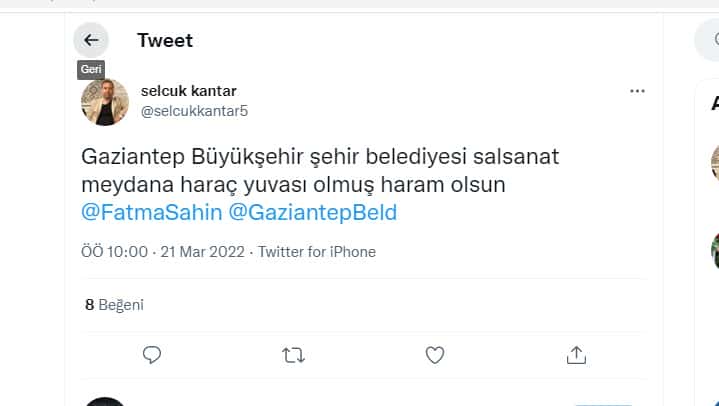Like the tweet with the heart icon
The width and height of the screenshot is (719, 406).
coord(434,354)
